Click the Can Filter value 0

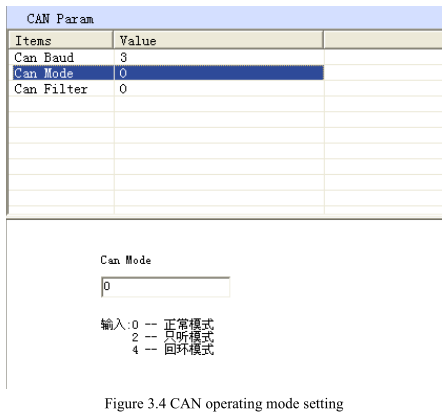[x=123, y=89]
